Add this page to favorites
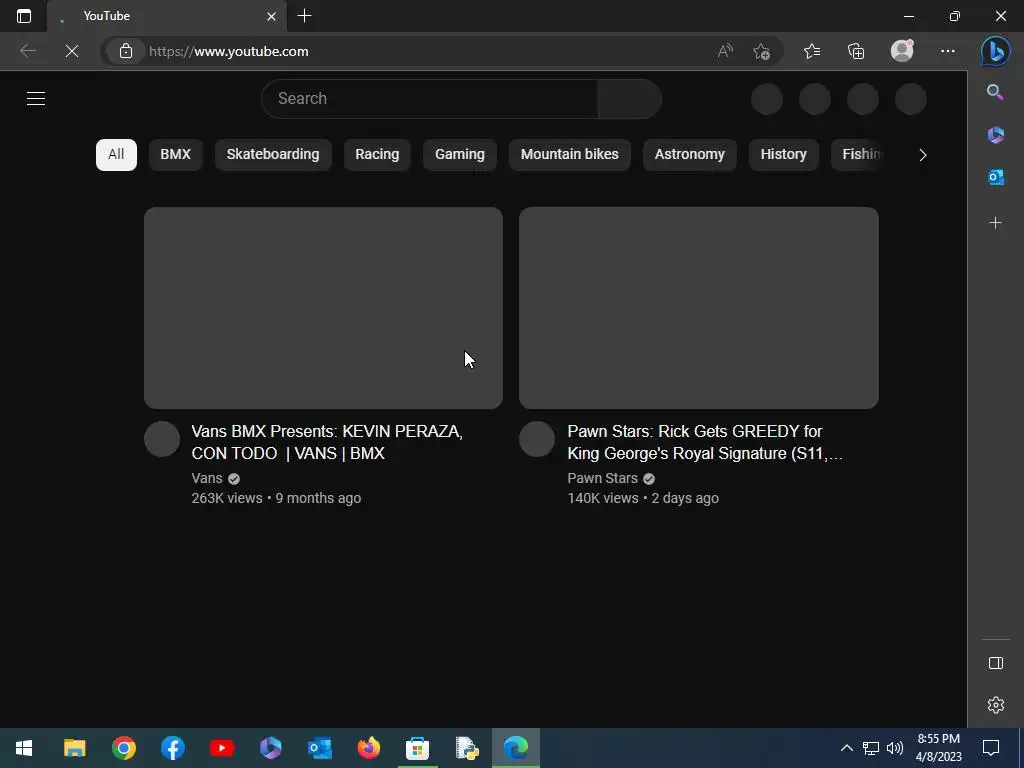 [x=761, y=51]
